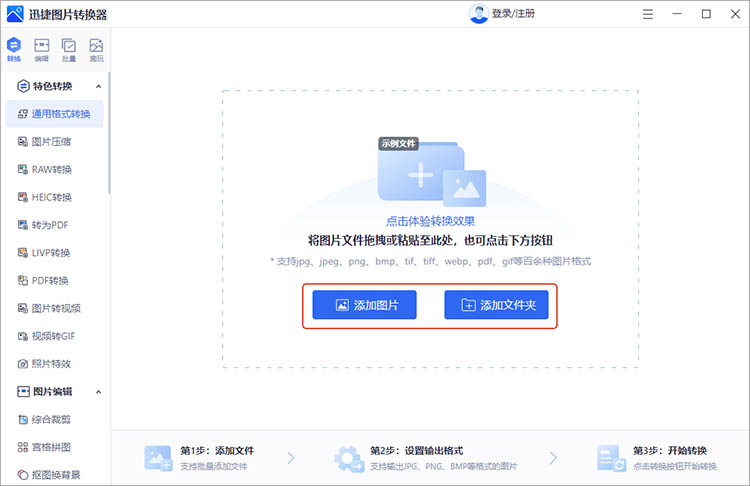
Task: Click the step 3 document convert icon
Action: pyautogui.click(x=611, y=458)
